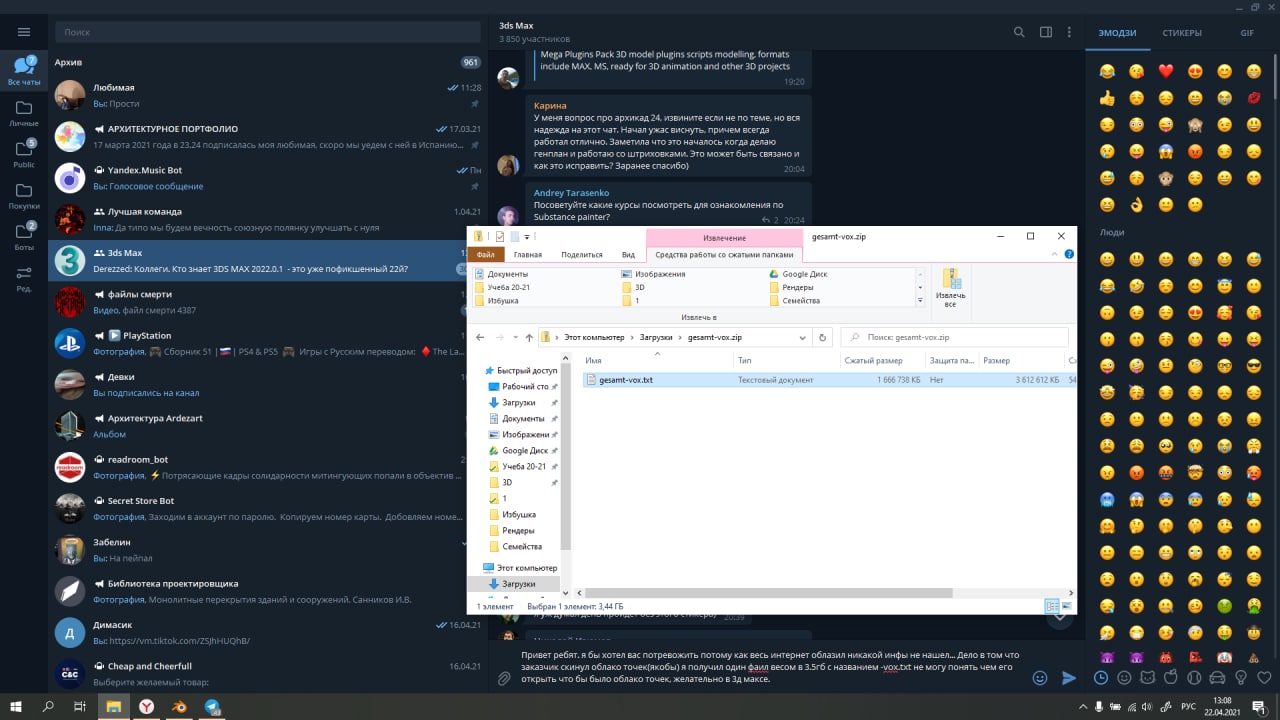Image resolution: width=1280 pixels, height=720 pixels.
Task: Go back in Explorer navigation
Action: (481, 337)
